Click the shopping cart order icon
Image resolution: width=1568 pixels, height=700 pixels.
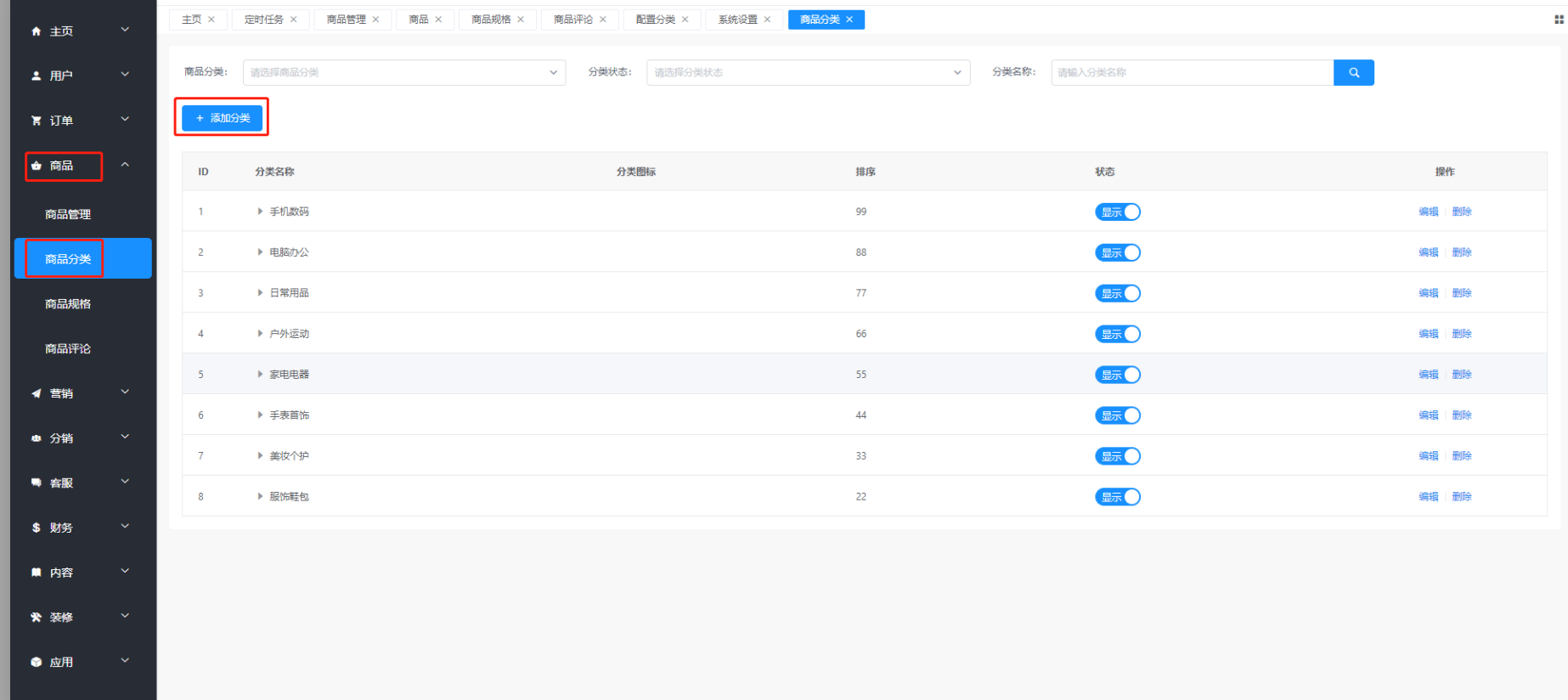[36, 121]
